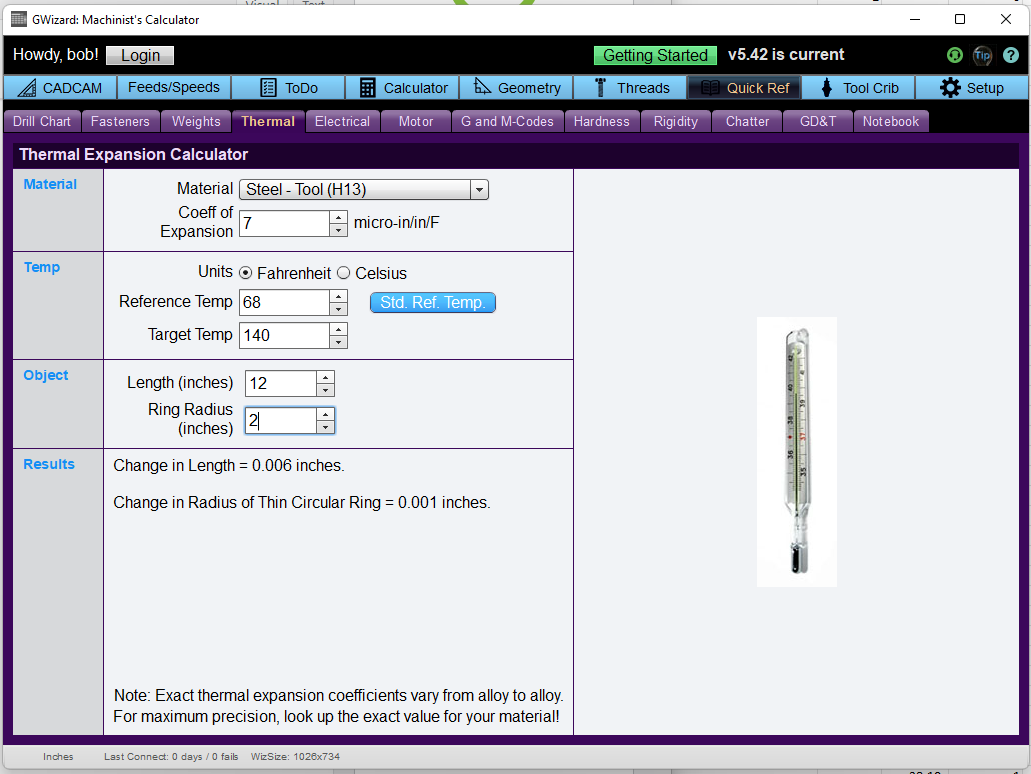Select the Fahrenheit temperature unit
The width and height of the screenshot is (1031, 774).
[x=245, y=273]
